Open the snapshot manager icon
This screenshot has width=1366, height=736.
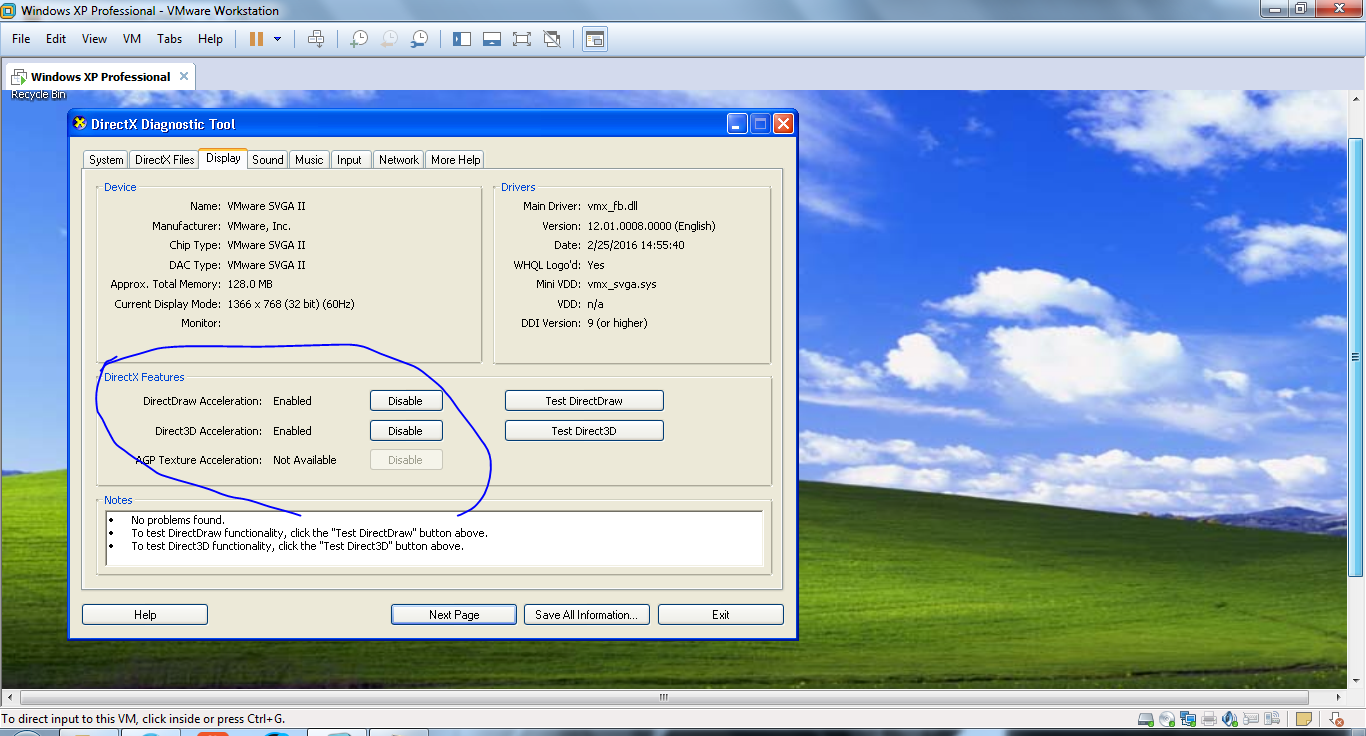[x=420, y=39]
